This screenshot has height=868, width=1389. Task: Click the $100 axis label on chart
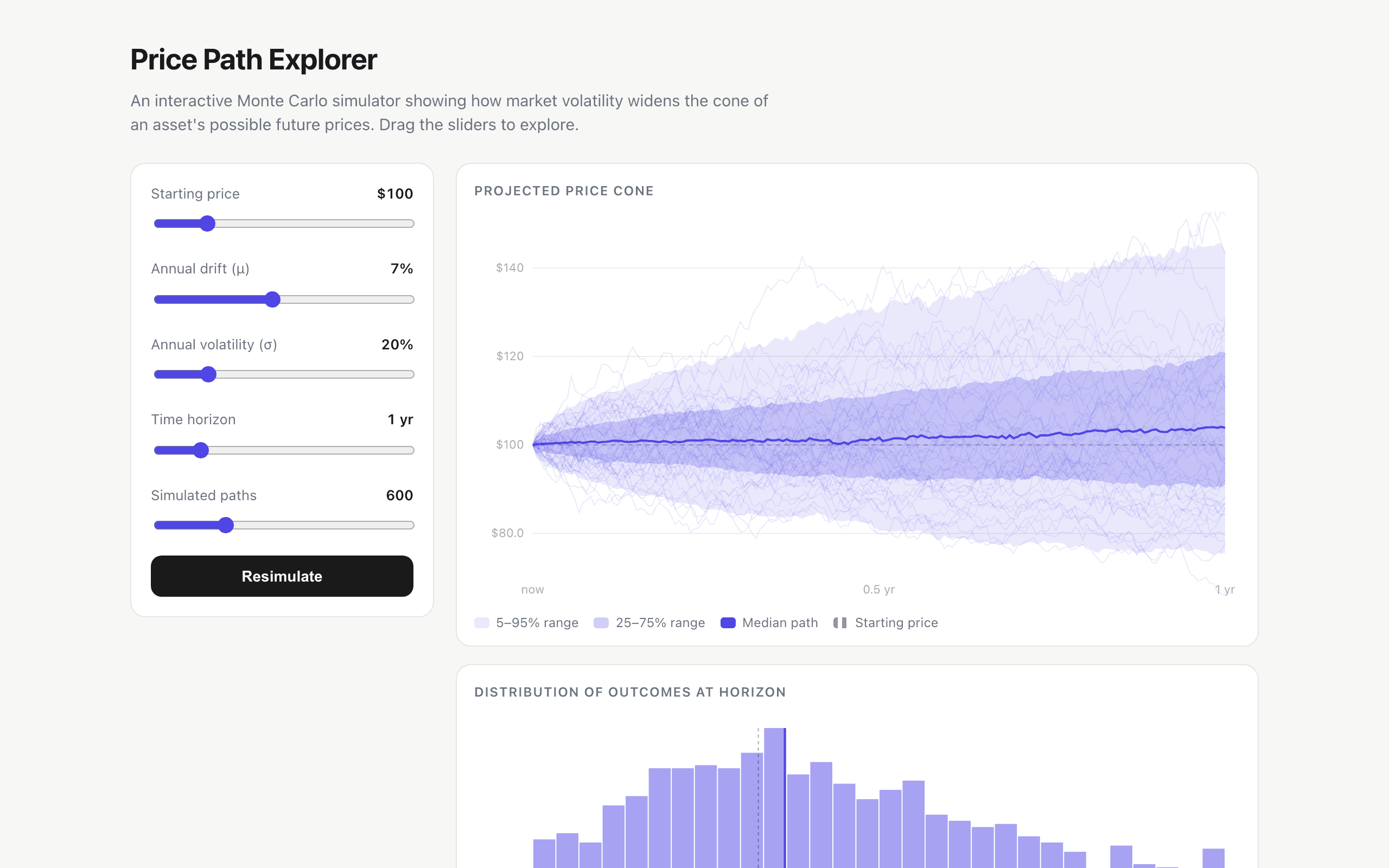tap(509, 444)
